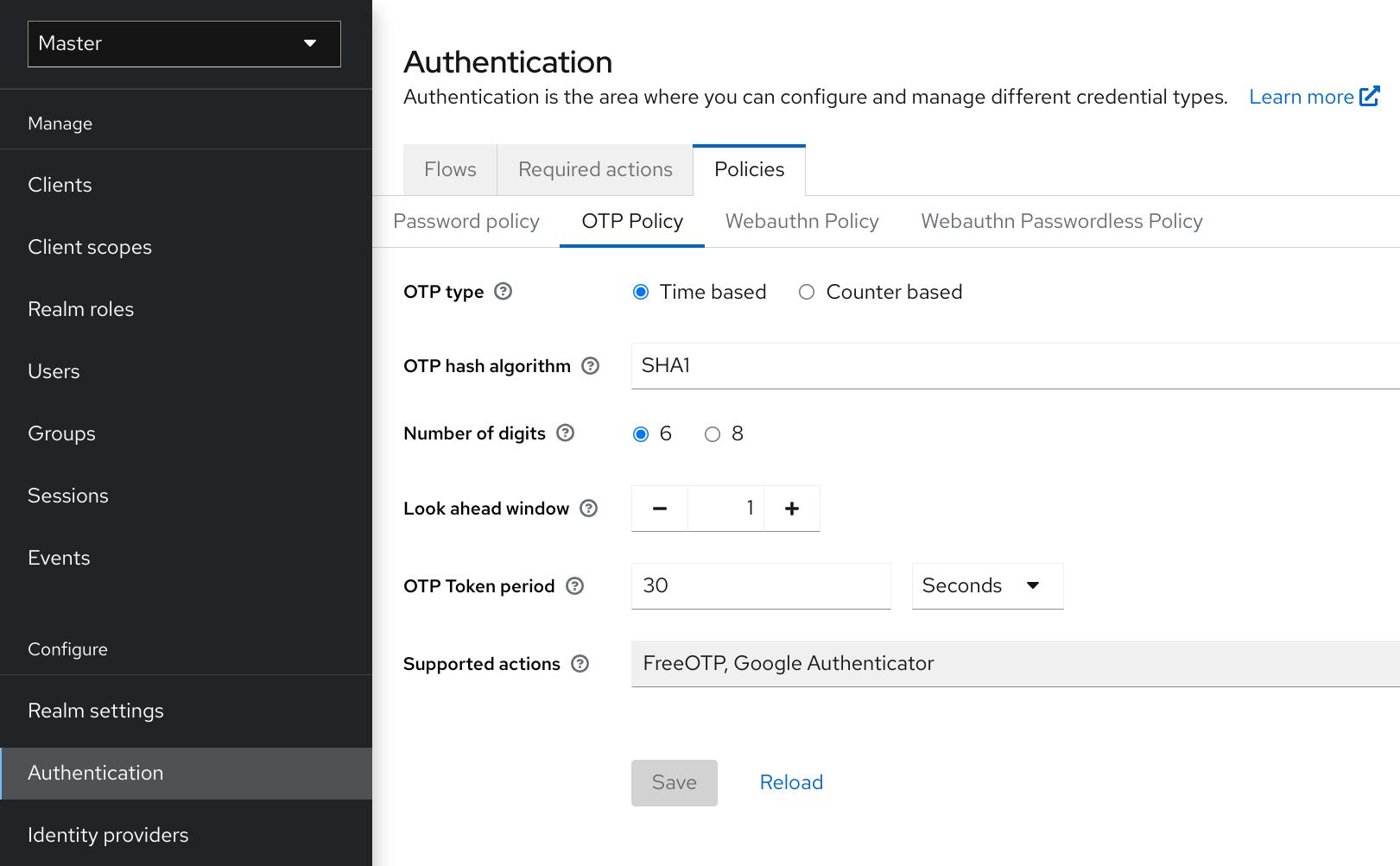Choose 8 as the number of digits
Viewport: 1400px width, 866px height.
click(x=712, y=433)
